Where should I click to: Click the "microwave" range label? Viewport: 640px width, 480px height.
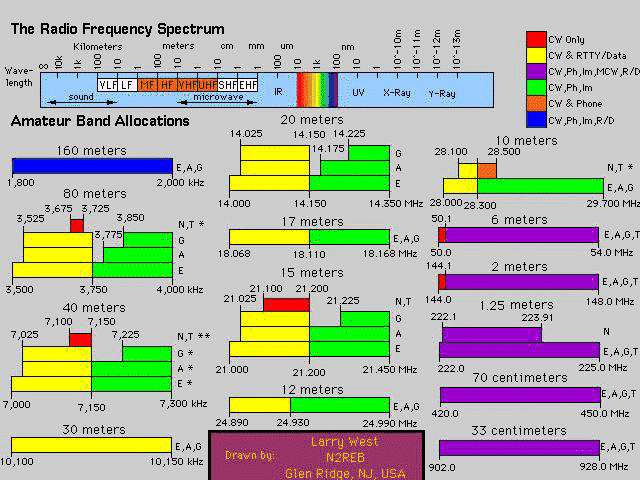pyautogui.click(x=218, y=97)
